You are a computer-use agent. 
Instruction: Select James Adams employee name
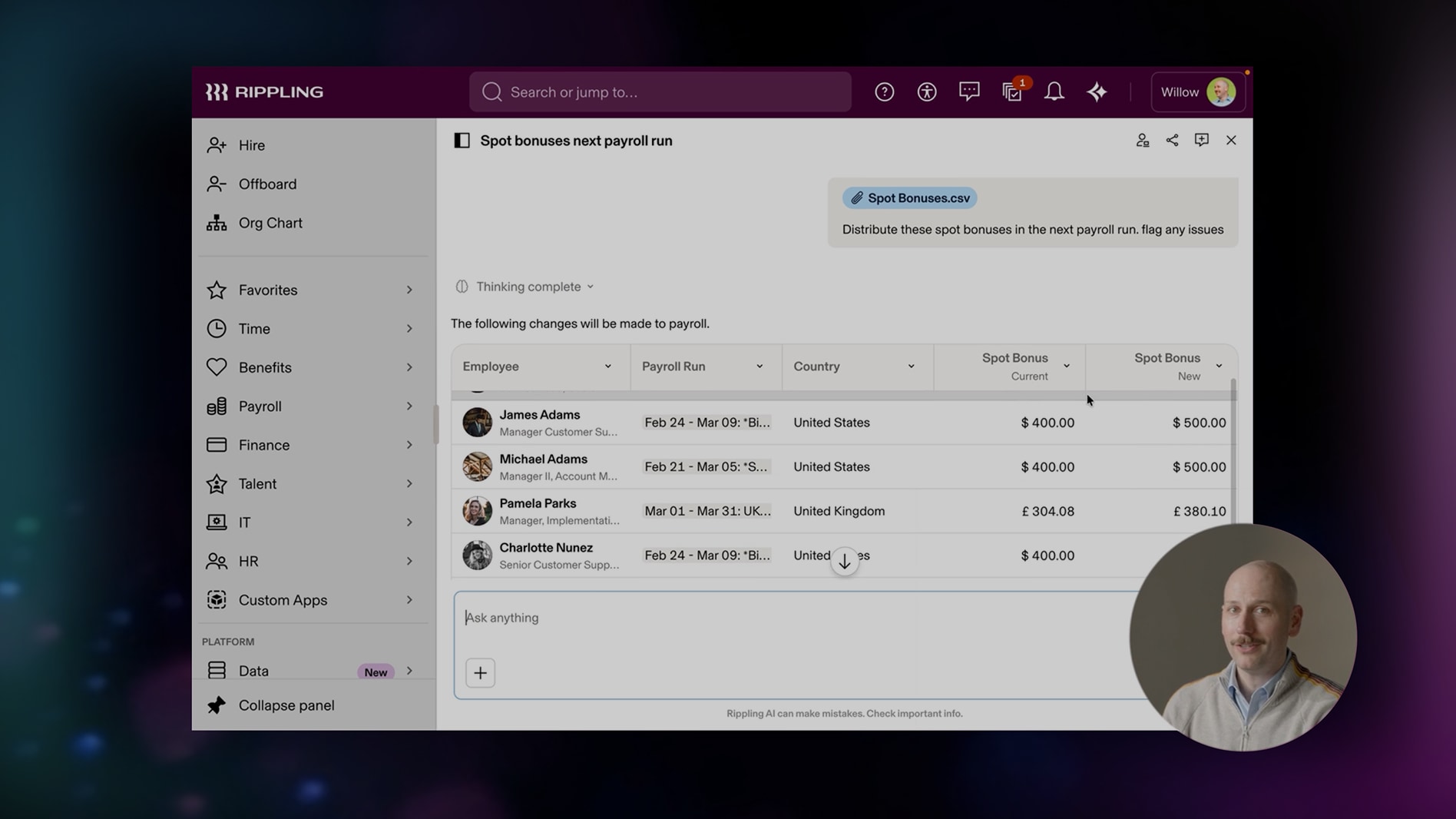pyautogui.click(x=539, y=415)
